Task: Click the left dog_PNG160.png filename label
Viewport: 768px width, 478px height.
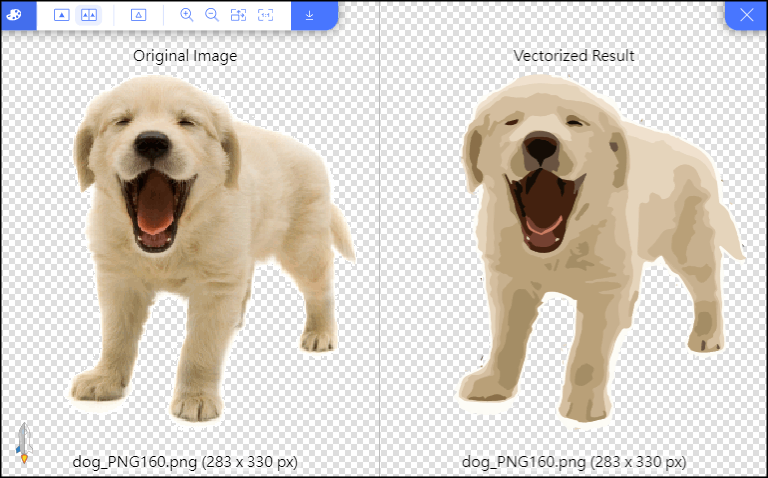Action: (185, 461)
